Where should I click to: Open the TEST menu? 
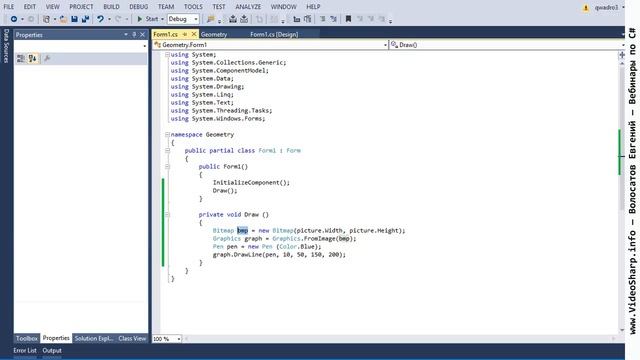click(219, 7)
